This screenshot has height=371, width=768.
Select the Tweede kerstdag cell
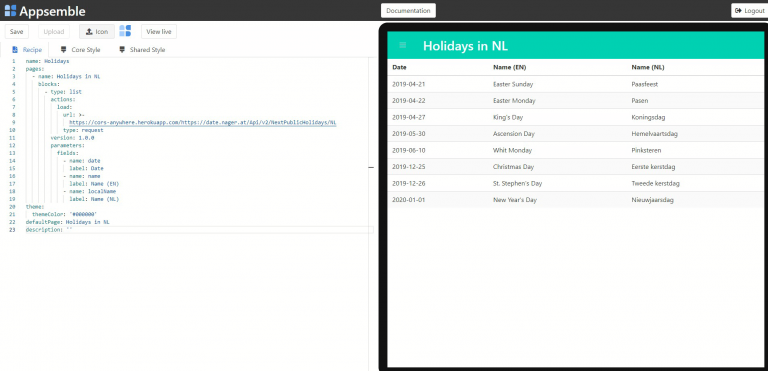[655, 183]
